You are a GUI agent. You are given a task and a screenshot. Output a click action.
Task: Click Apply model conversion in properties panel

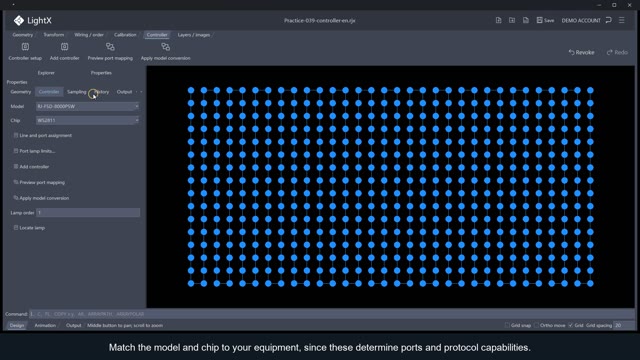pos(41,198)
